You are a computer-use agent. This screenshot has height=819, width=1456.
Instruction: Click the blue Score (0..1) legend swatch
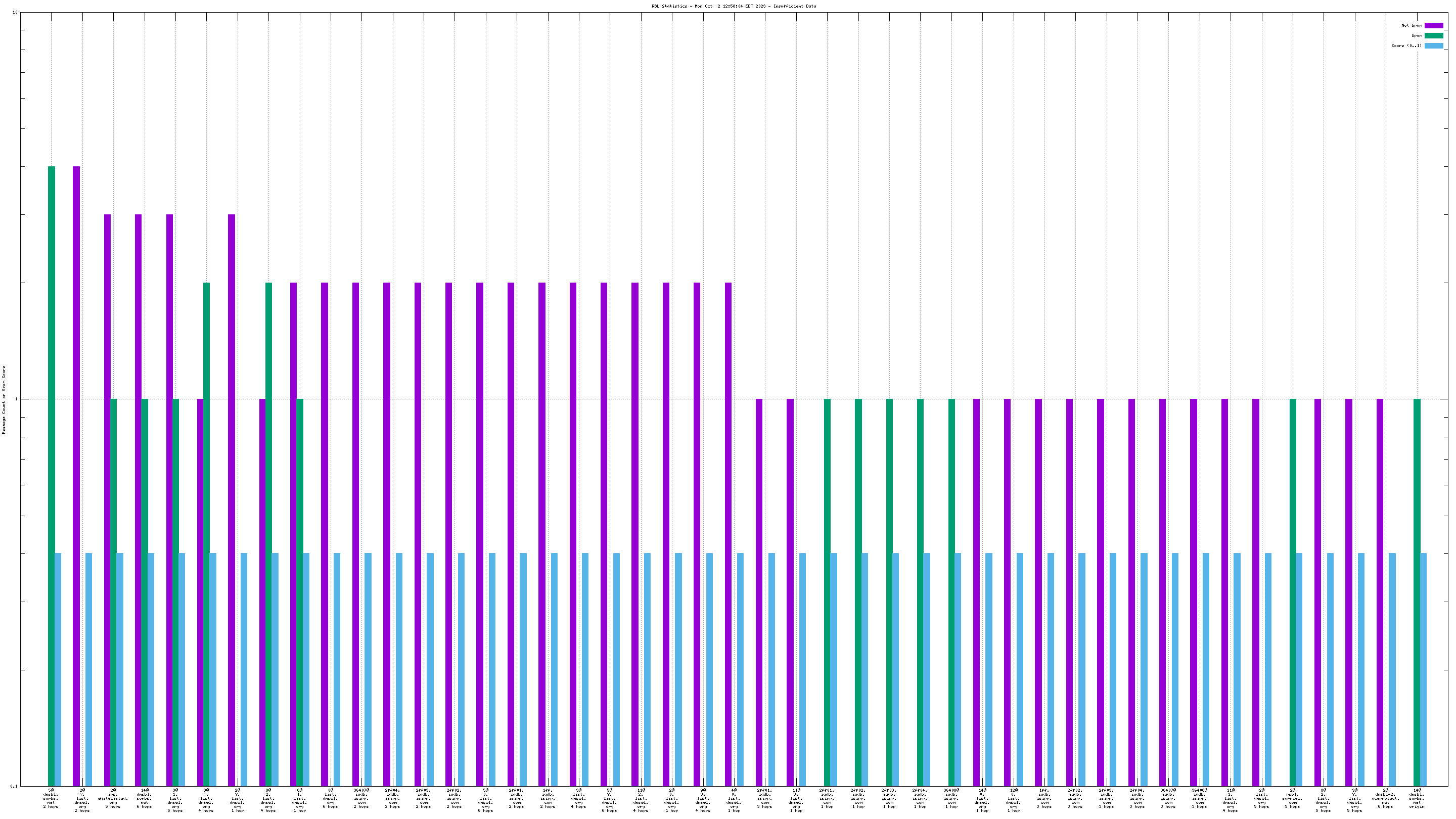coord(1433,46)
